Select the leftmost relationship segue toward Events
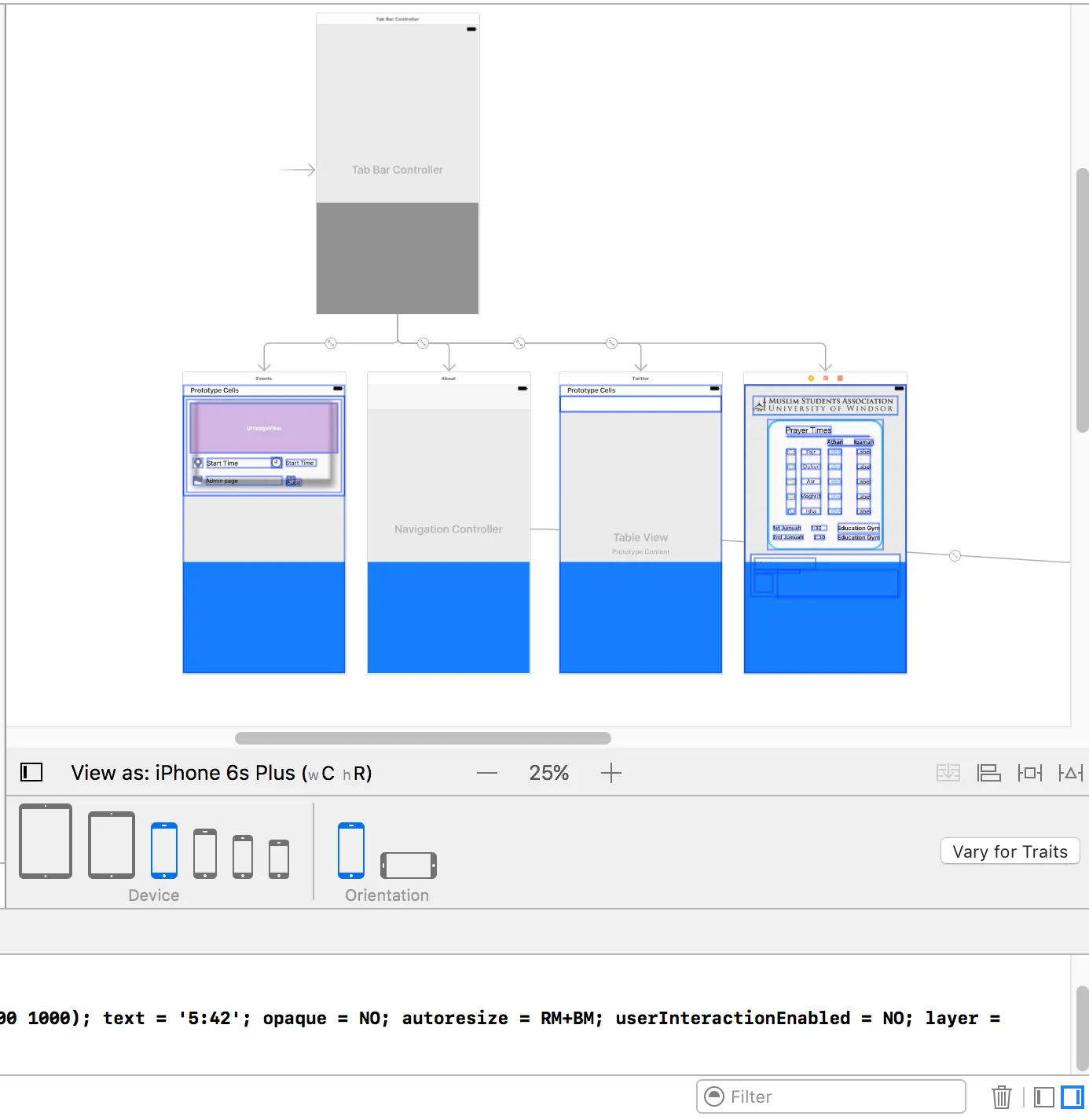This screenshot has width=1089, height=1120. click(331, 343)
